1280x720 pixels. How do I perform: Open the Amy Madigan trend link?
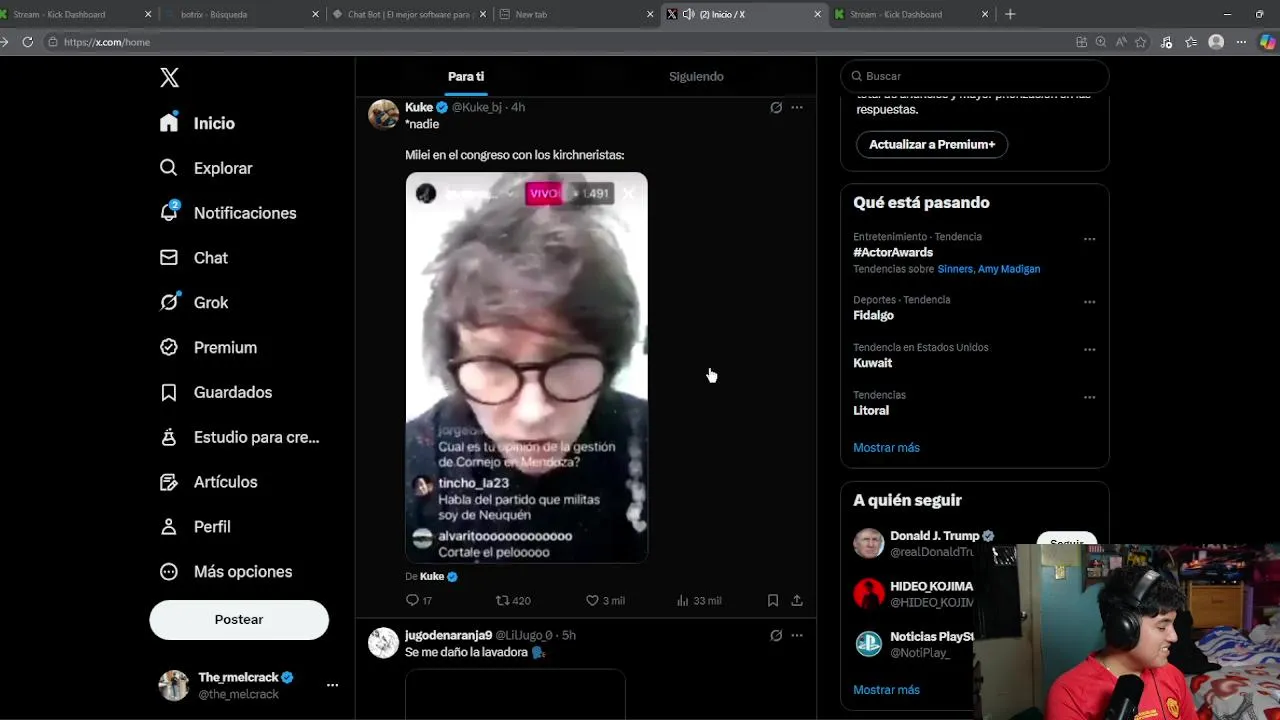point(1009,269)
